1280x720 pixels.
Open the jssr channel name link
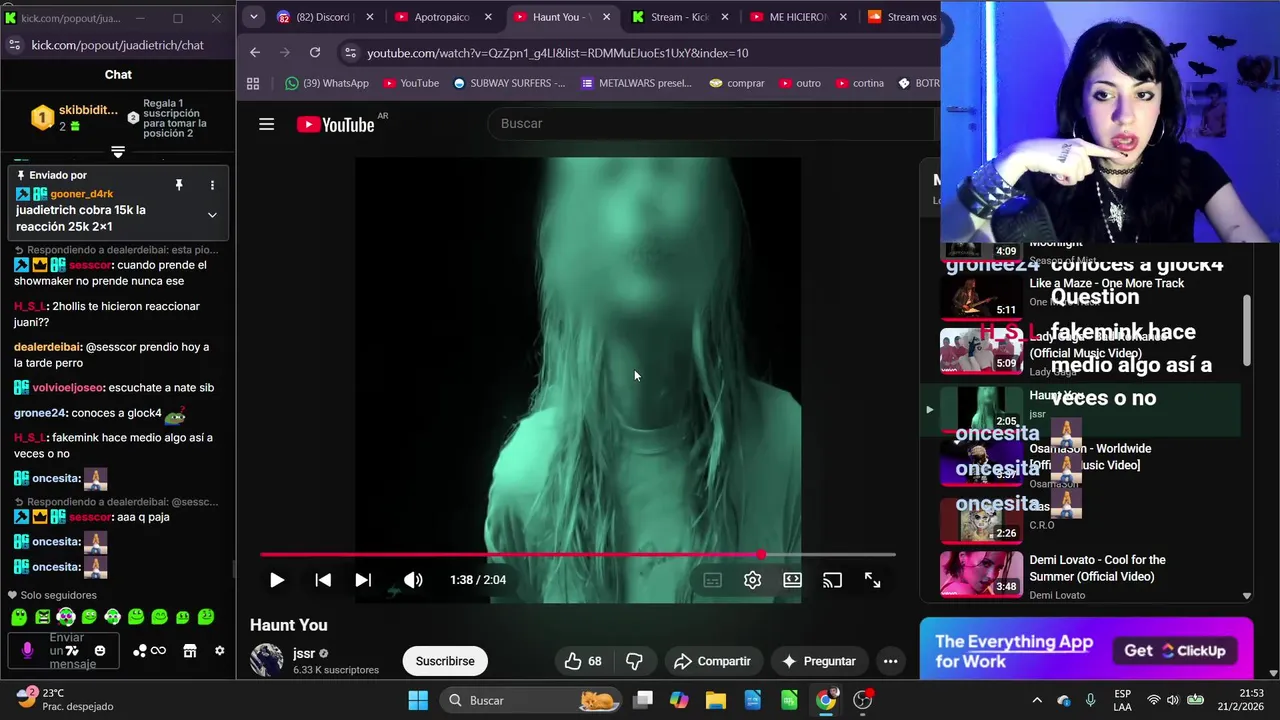click(x=303, y=654)
